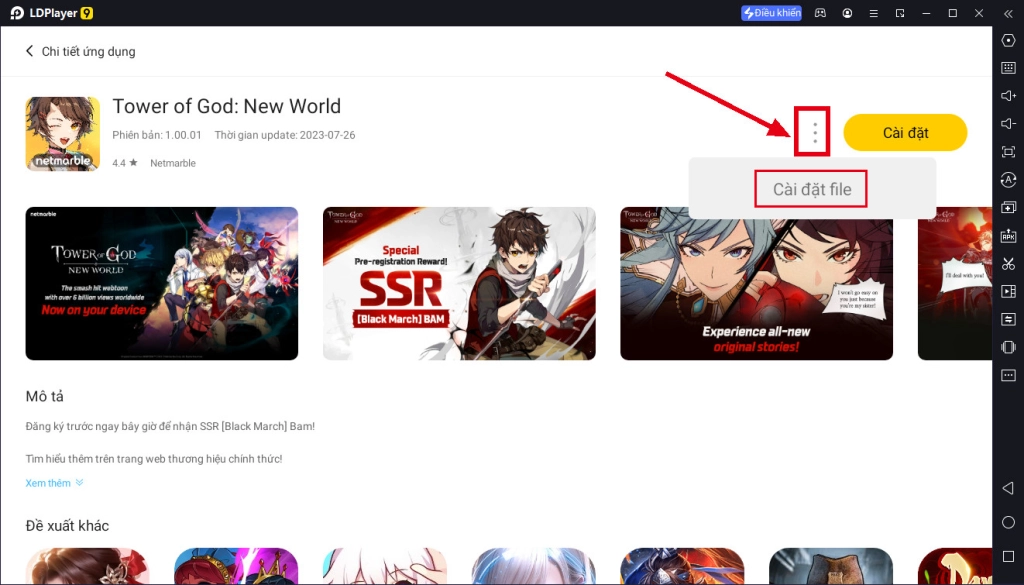
Task: Rotate the screen using the rotation icon
Action: (x=1009, y=180)
